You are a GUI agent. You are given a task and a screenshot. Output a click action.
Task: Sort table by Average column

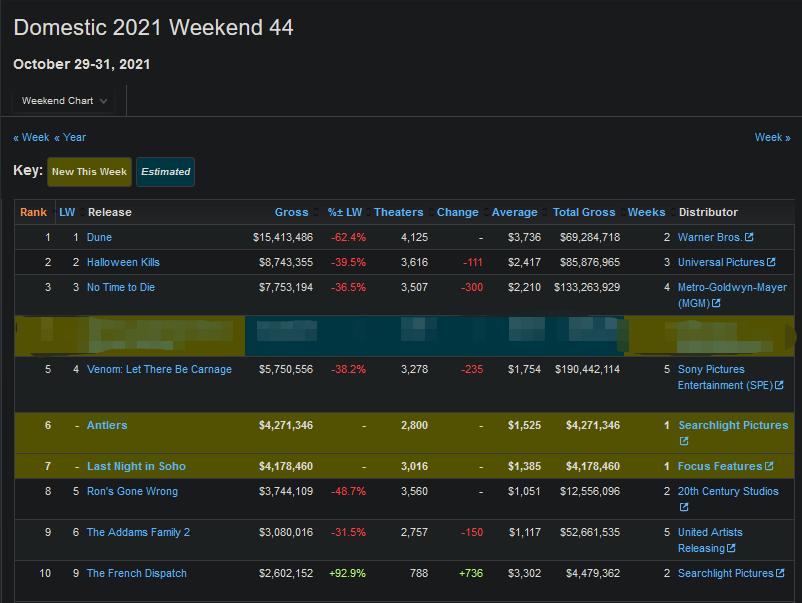click(x=515, y=212)
